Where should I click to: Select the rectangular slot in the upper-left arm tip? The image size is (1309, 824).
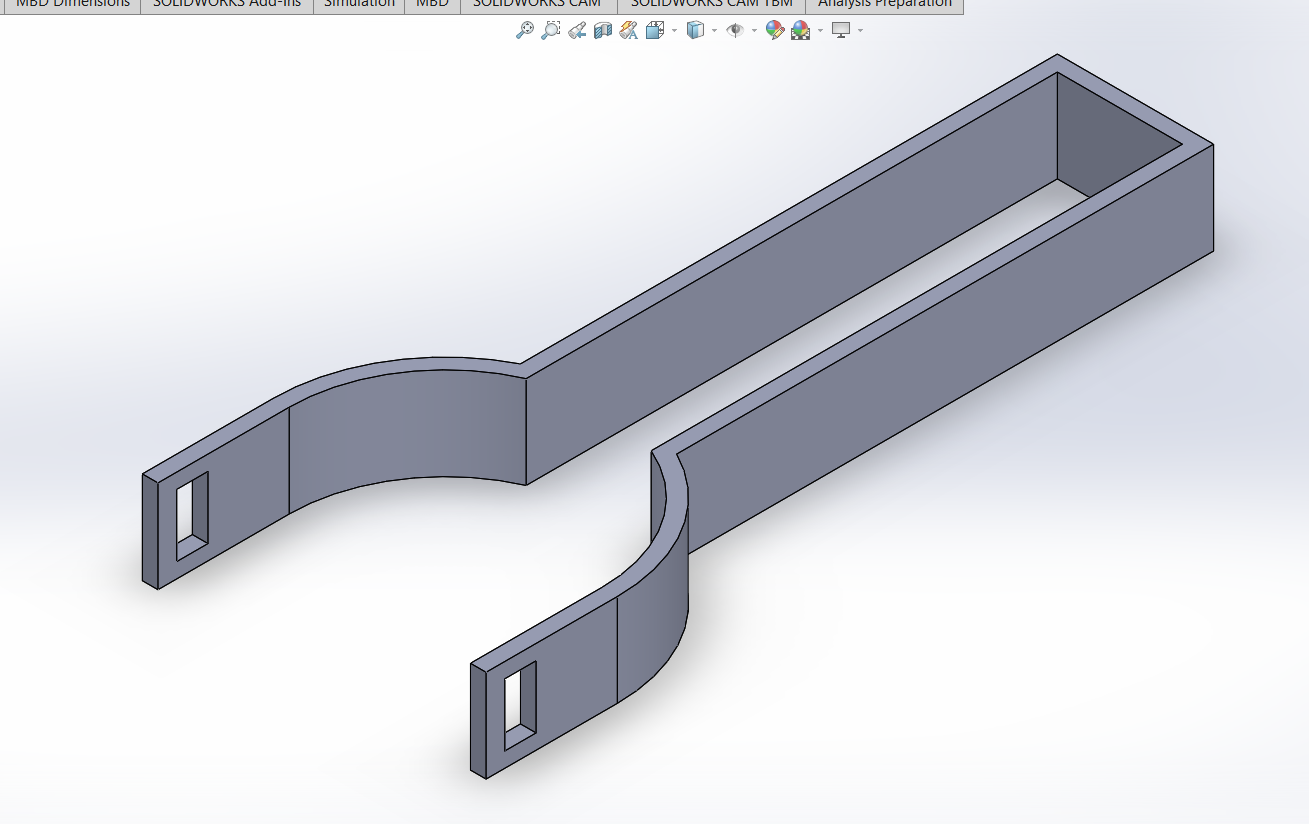click(192, 516)
